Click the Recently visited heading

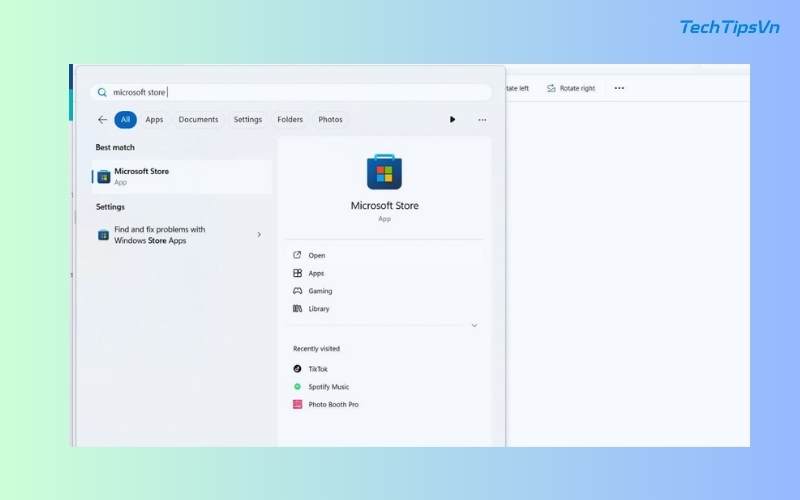[316, 348]
